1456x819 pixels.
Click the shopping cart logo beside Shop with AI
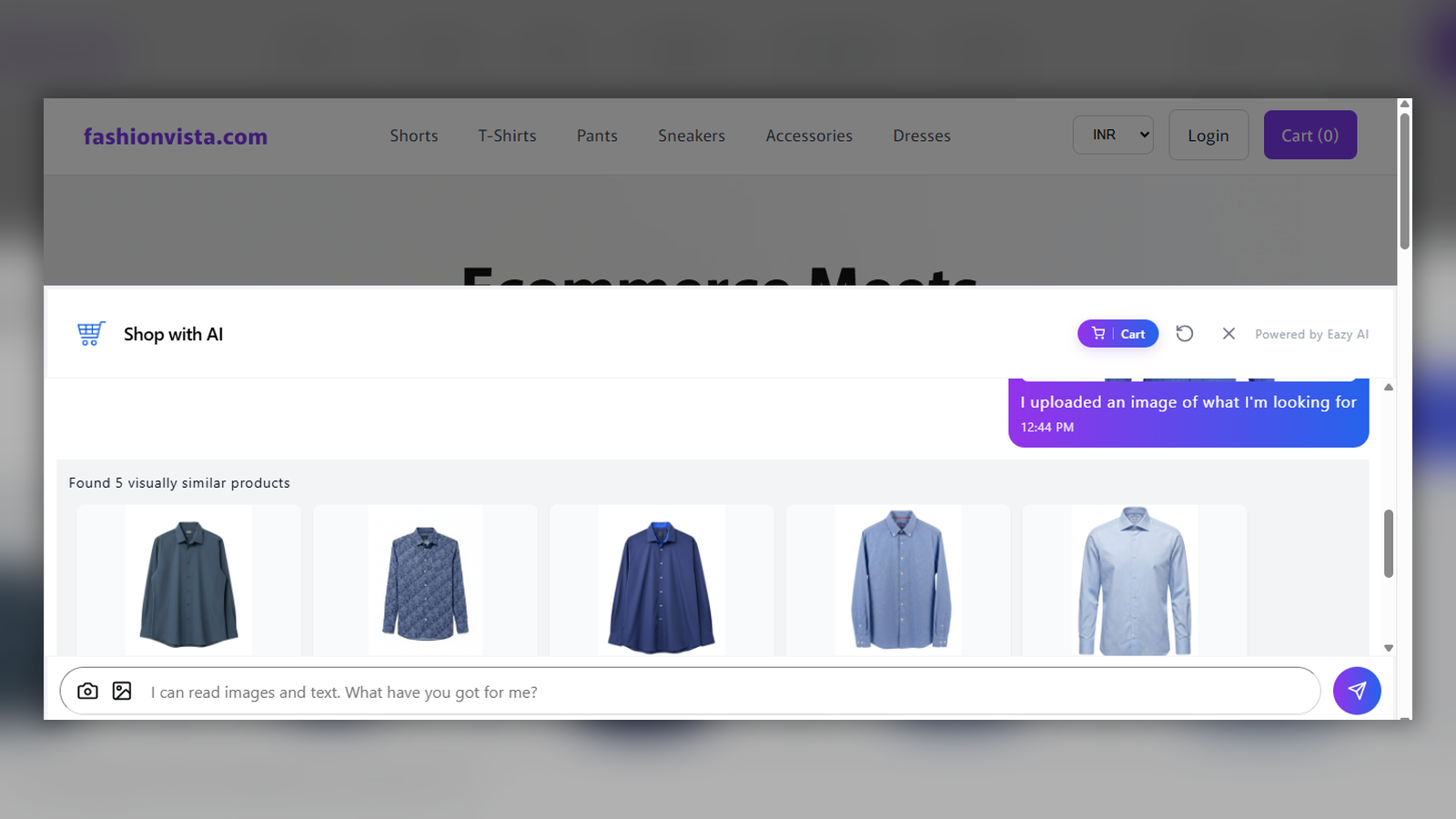point(90,334)
